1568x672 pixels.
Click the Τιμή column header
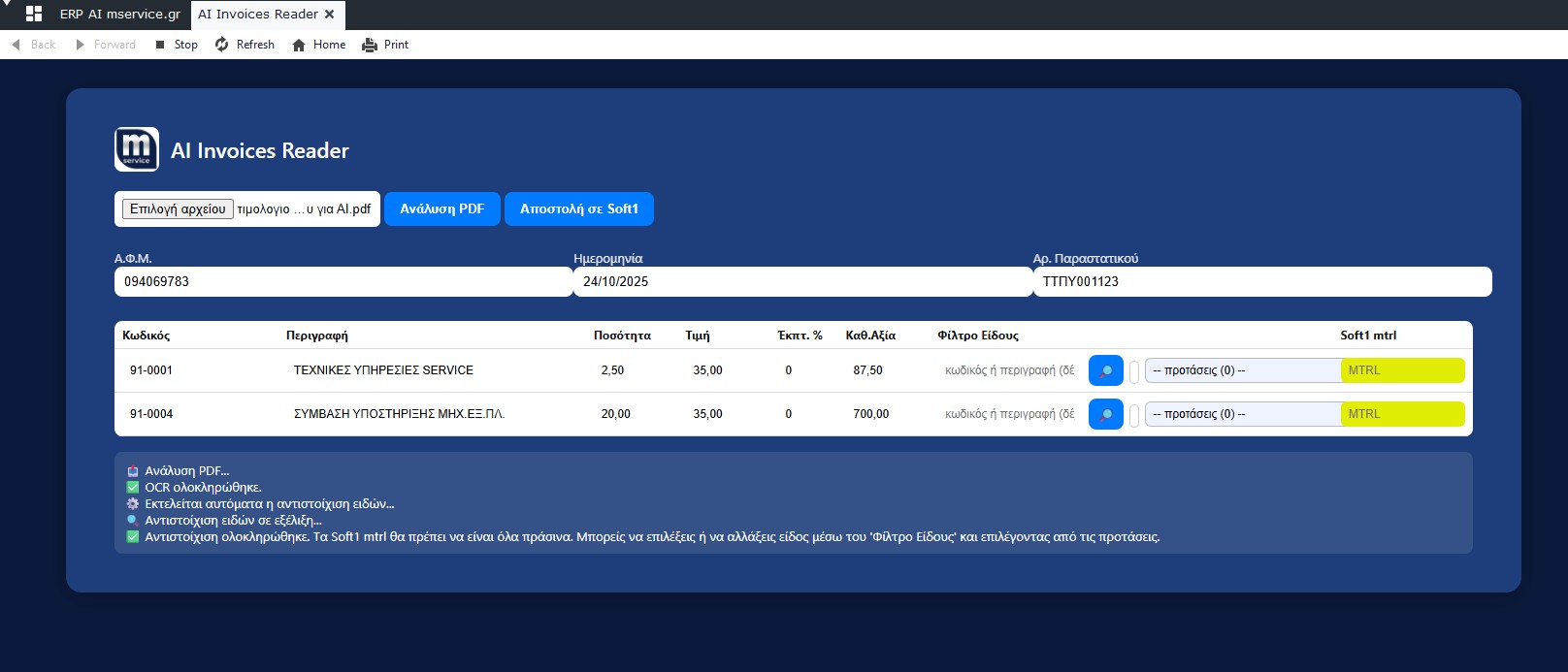click(x=698, y=336)
